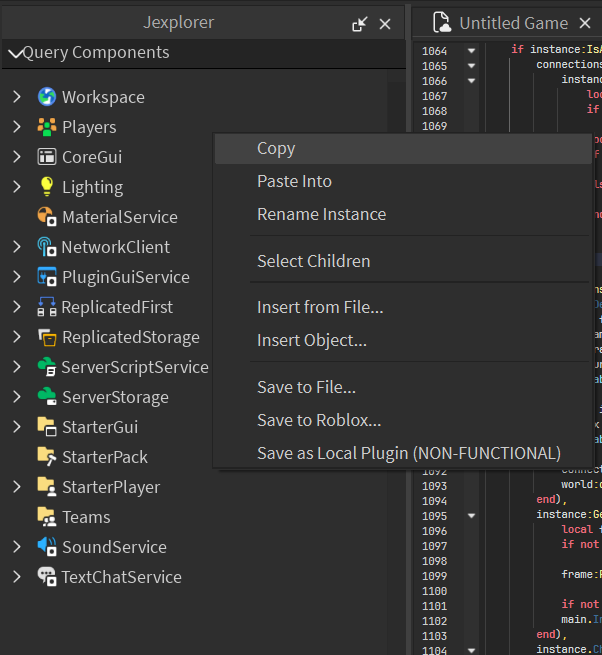602x655 pixels.
Task: Select the Workspace label in Jexplorer
Action: pyautogui.click(x=103, y=97)
